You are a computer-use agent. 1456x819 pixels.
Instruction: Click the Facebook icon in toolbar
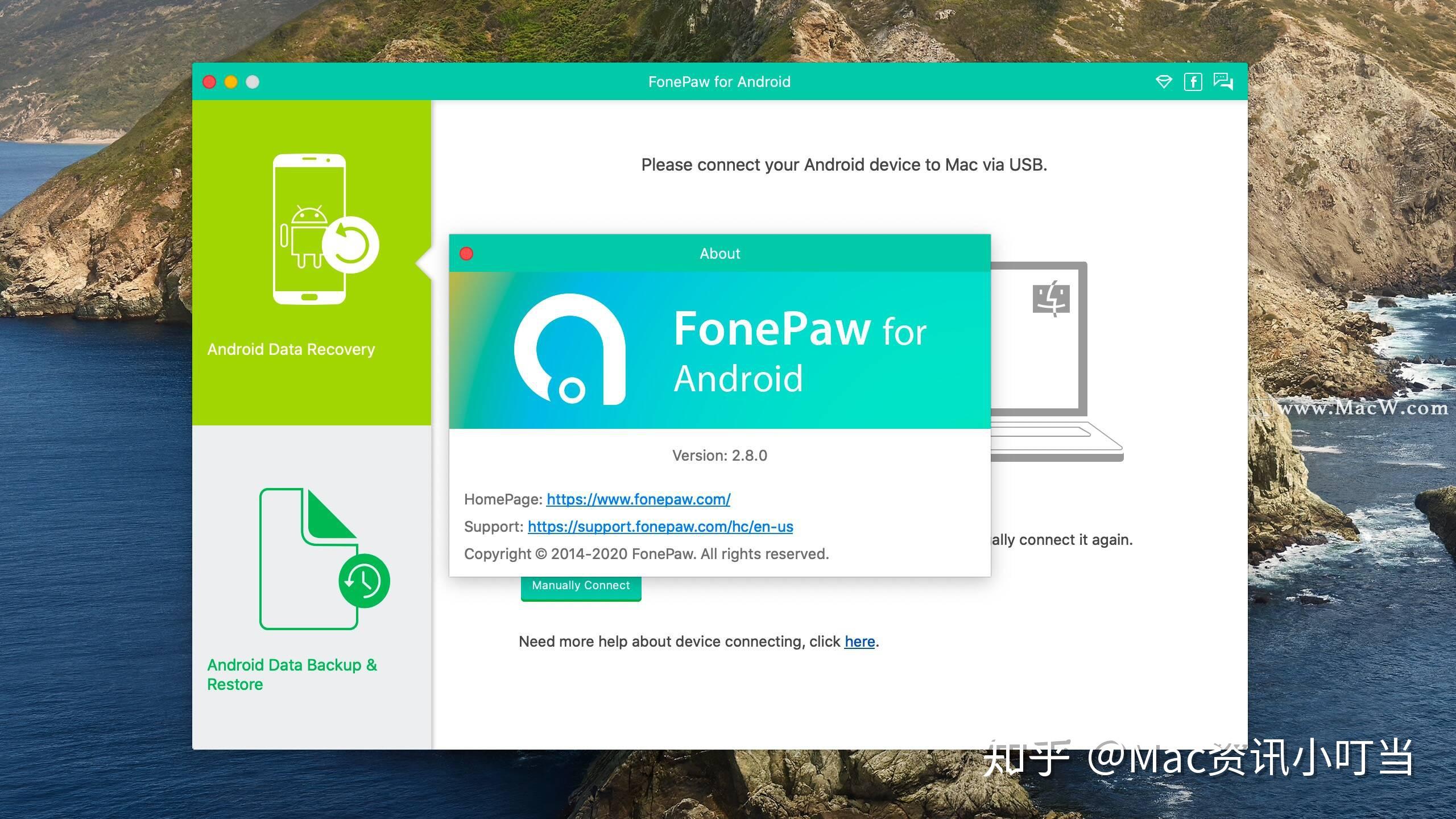pyautogui.click(x=1194, y=81)
